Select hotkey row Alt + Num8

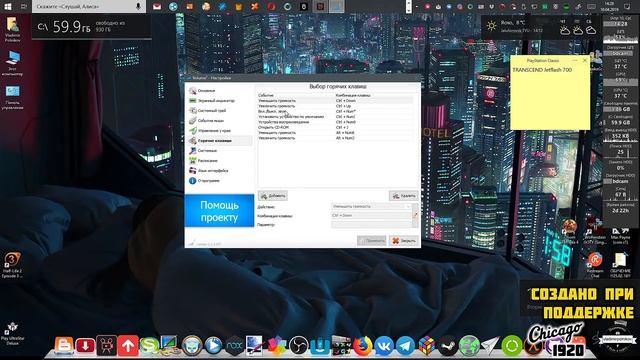336,133
